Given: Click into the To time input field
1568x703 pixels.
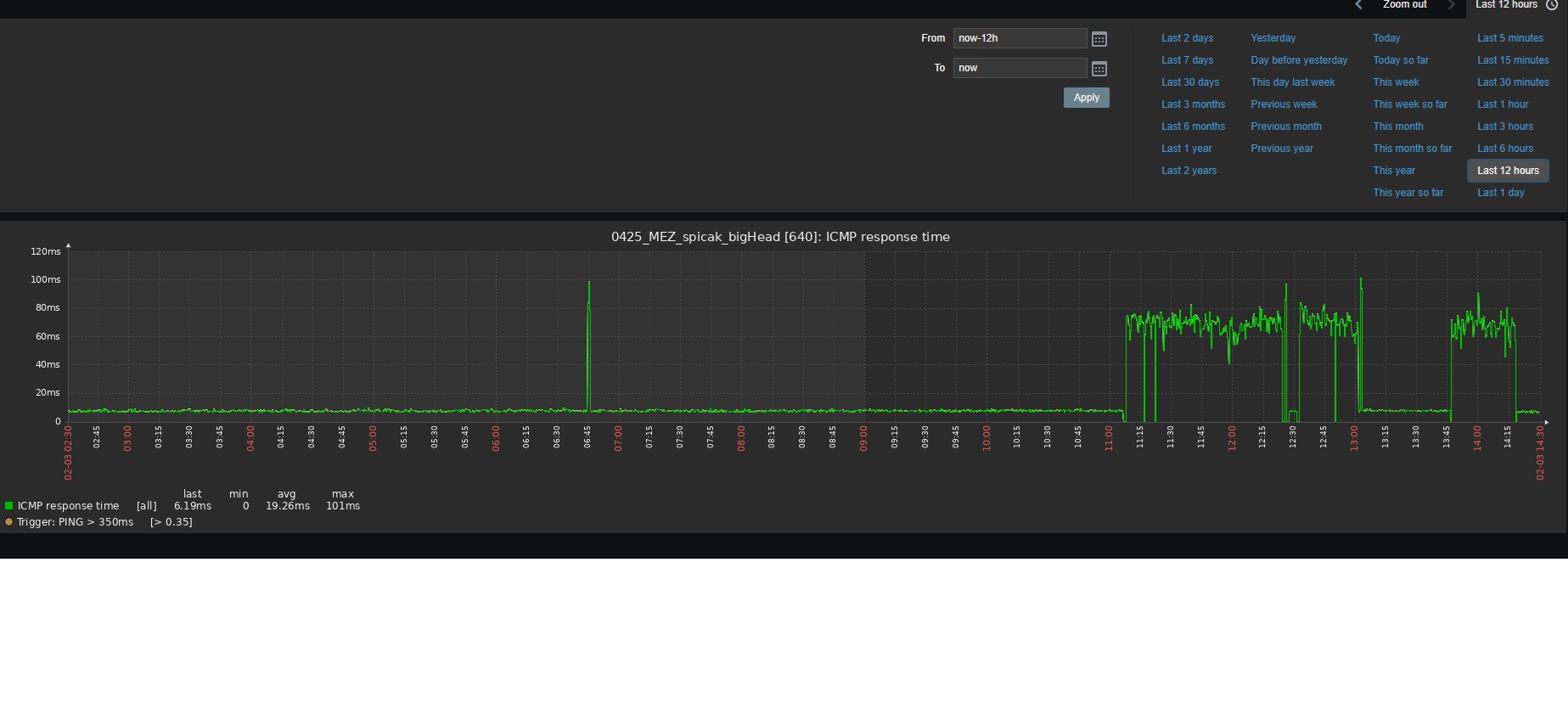Looking at the screenshot, I should coord(1019,68).
